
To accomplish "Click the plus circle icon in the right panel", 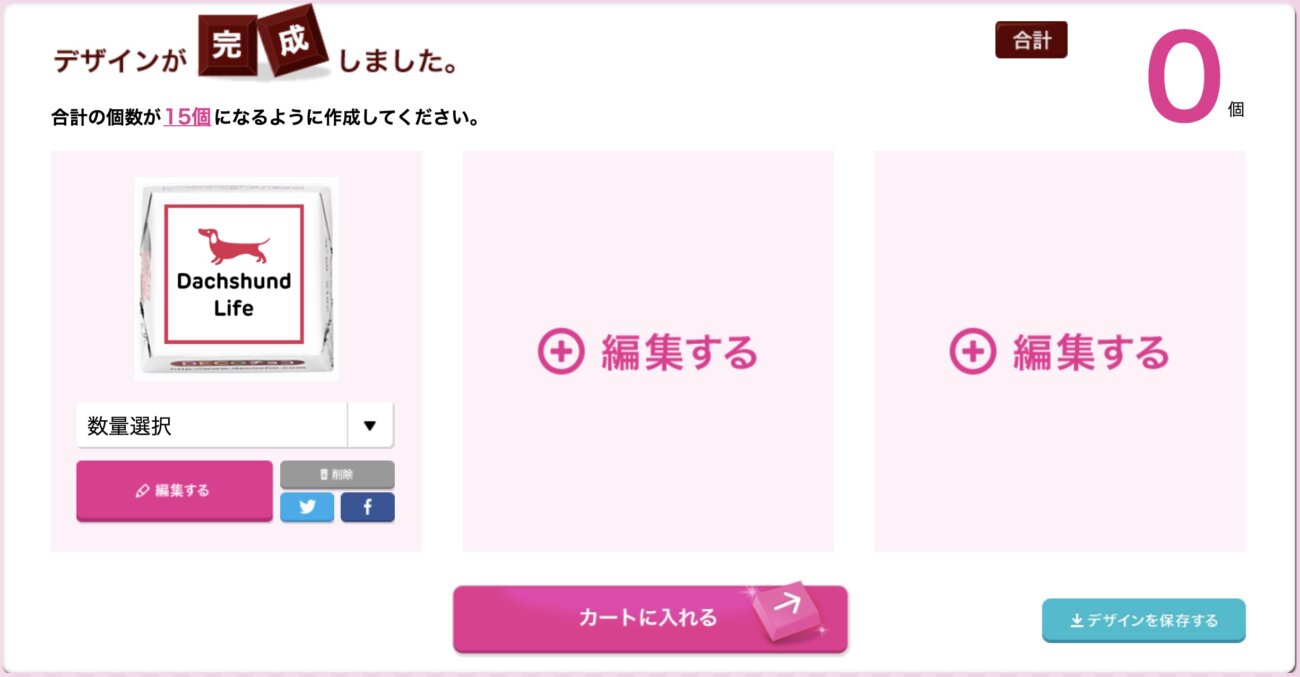I will click(972, 351).
